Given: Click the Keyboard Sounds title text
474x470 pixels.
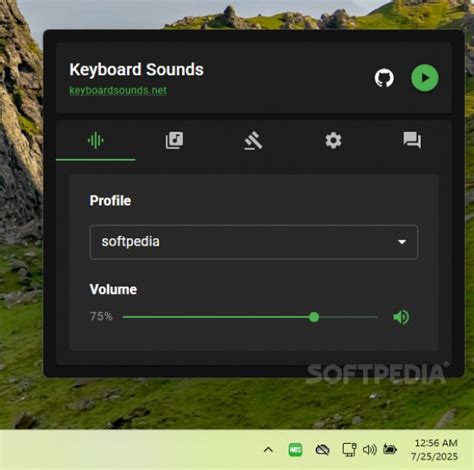Looking at the screenshot, I should [x=136, y=70].
